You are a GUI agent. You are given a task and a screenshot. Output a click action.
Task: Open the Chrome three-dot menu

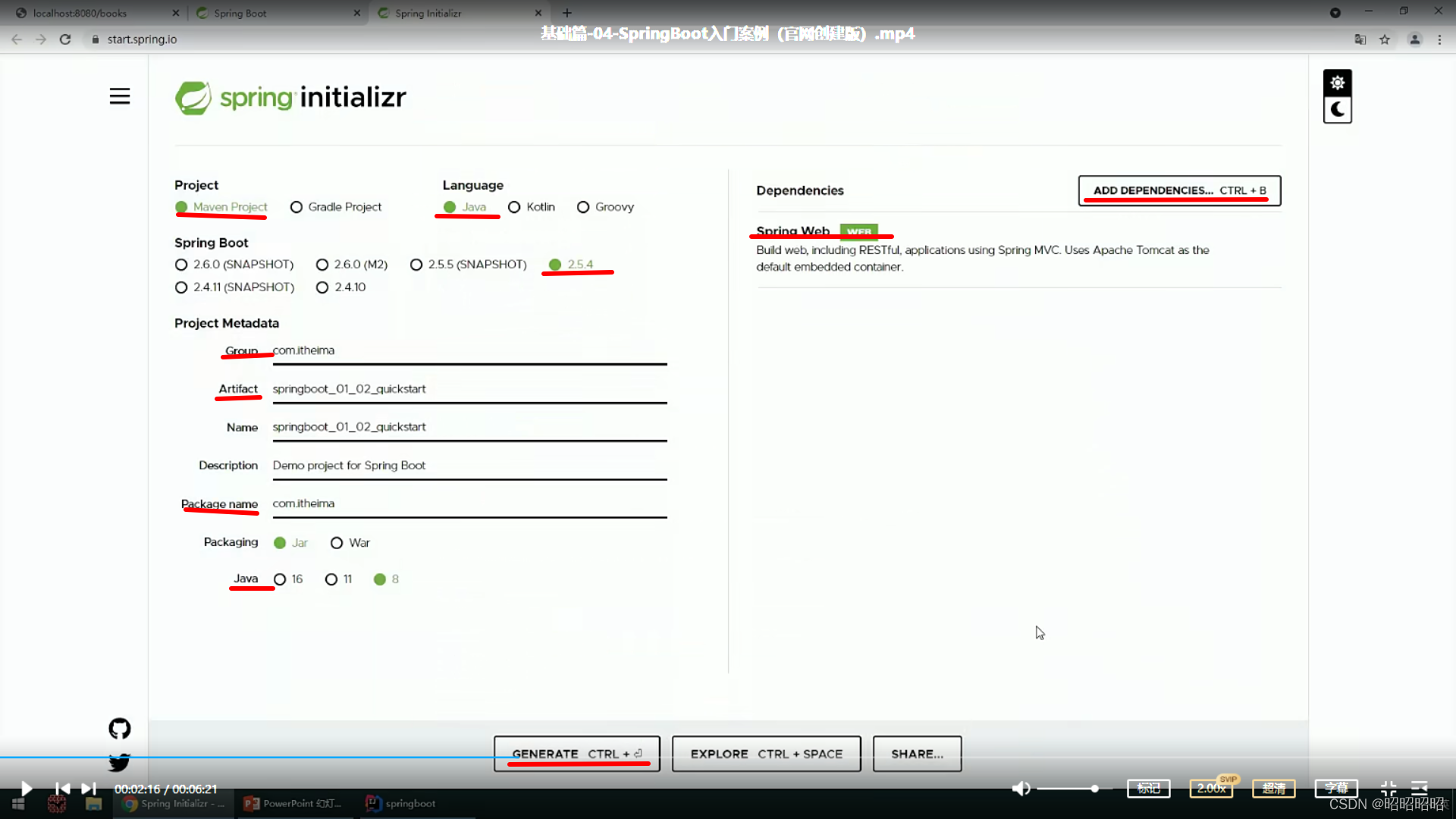pyautogui.click(x=1439, y=39)
